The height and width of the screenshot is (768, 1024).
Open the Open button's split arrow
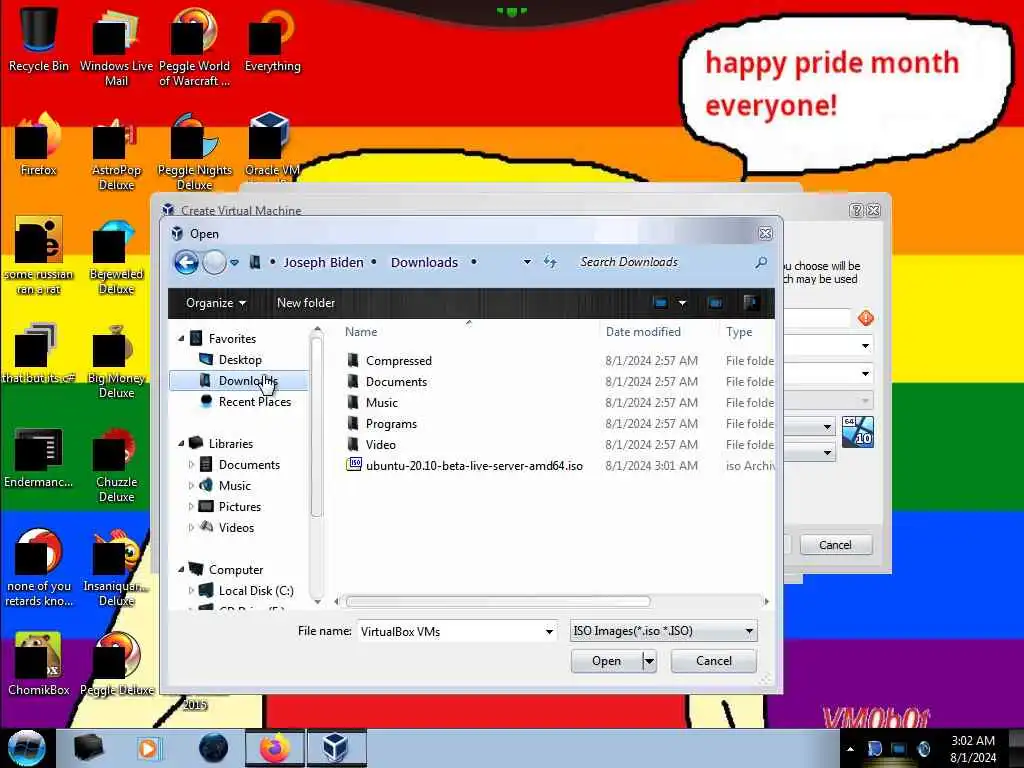[649, 661]
